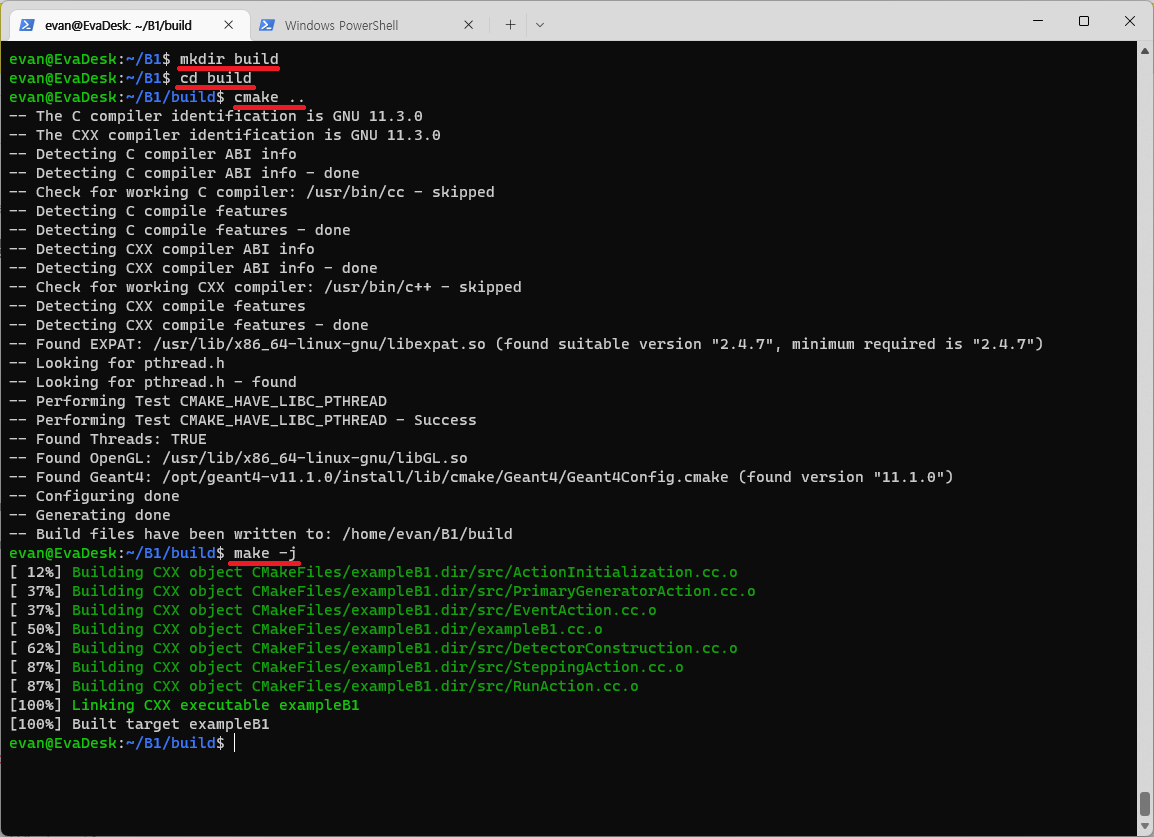Click the underlined 'cmake ..' command
Screen dimensions: 1154x837
click(x=269, y=97)
